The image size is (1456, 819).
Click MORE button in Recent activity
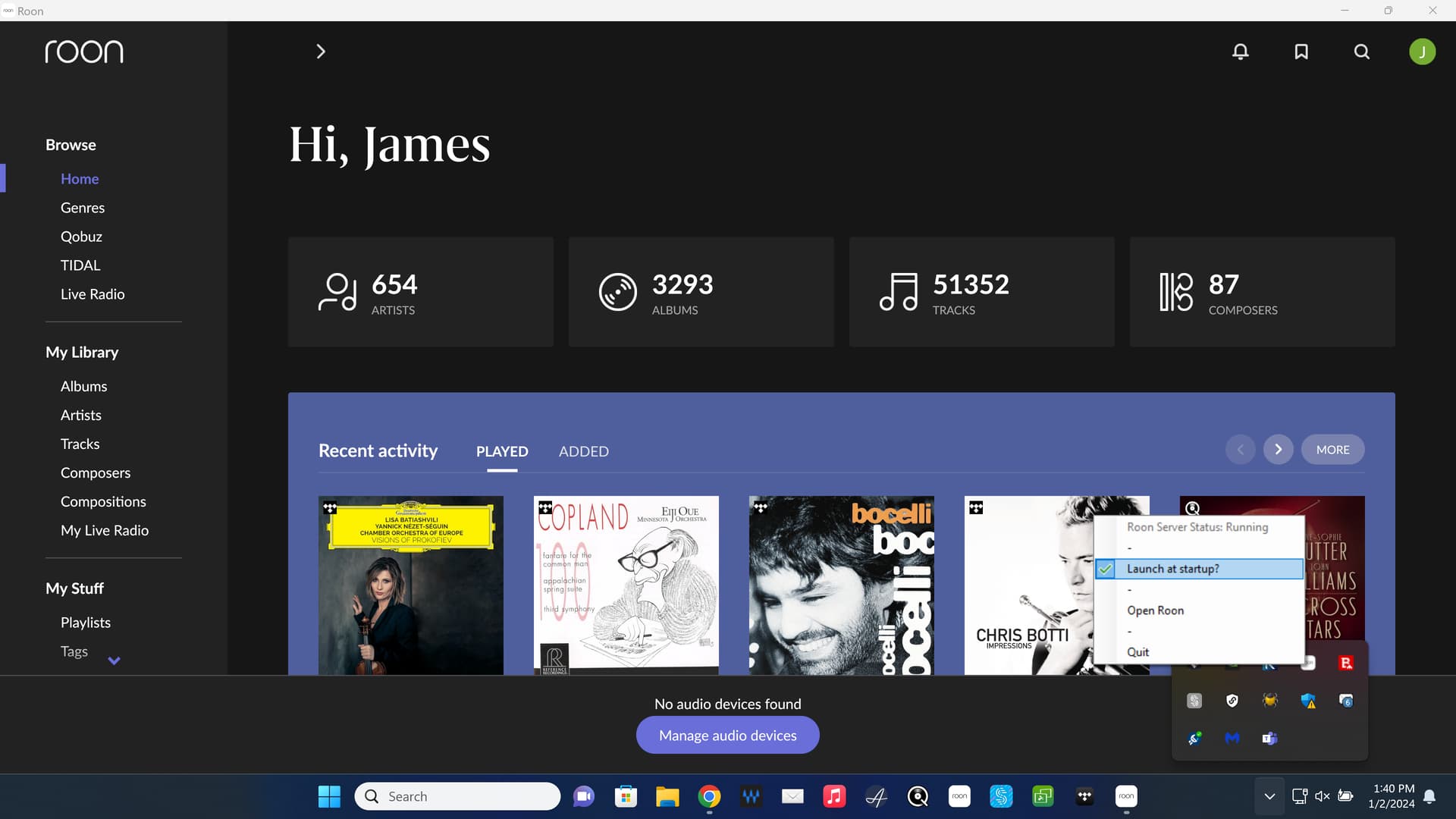[x=1333, y=450]
